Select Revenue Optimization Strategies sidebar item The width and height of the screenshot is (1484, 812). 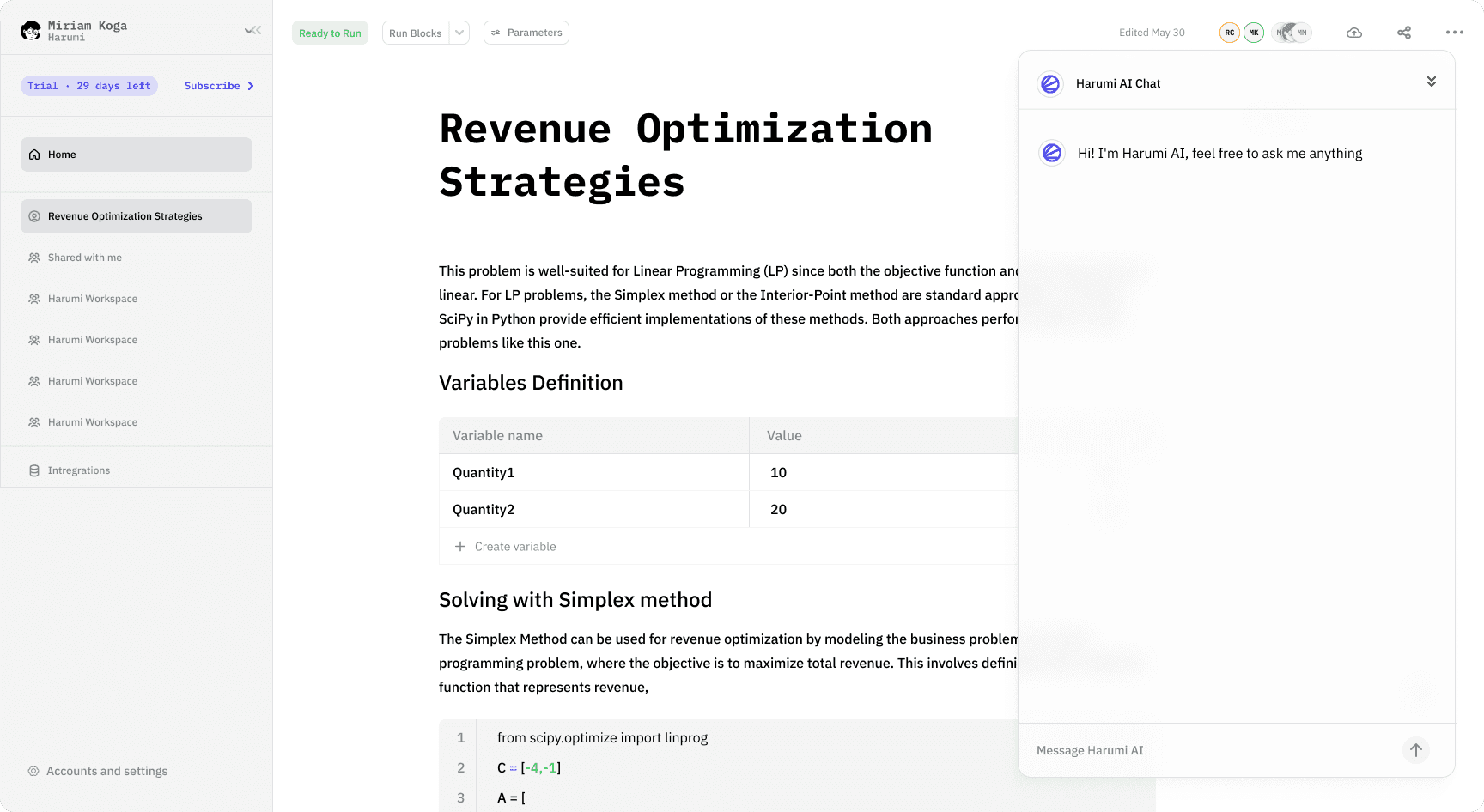pyautogui.click(x=137, y=216)
